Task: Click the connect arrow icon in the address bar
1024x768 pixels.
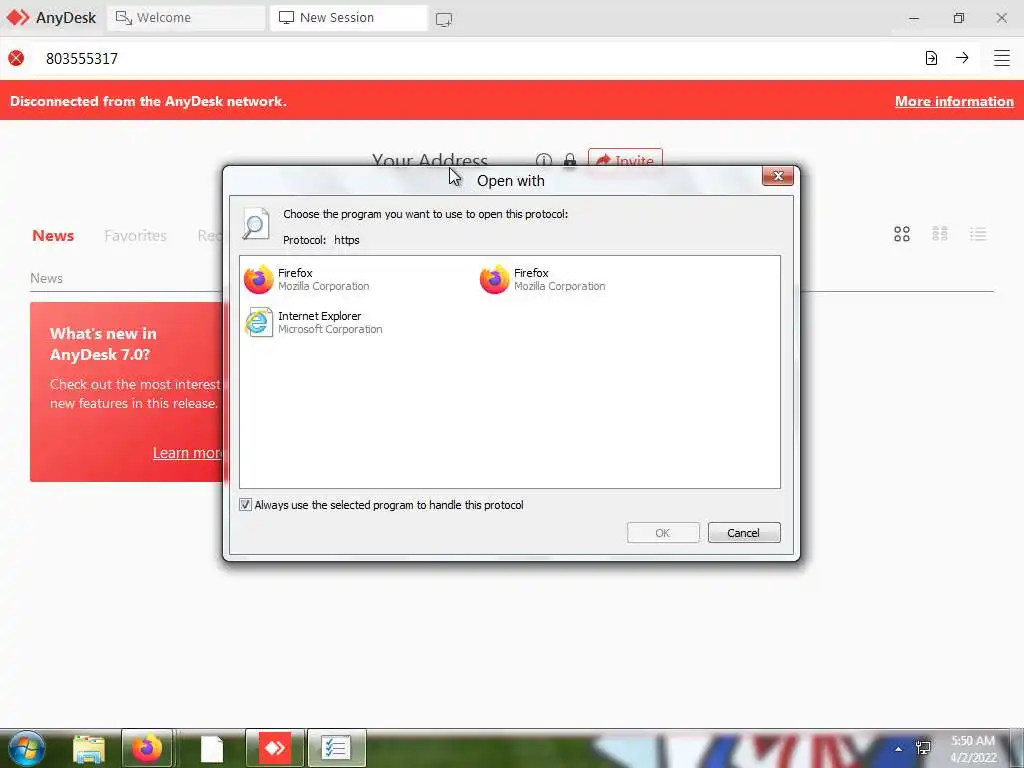Action: [962, 58]
